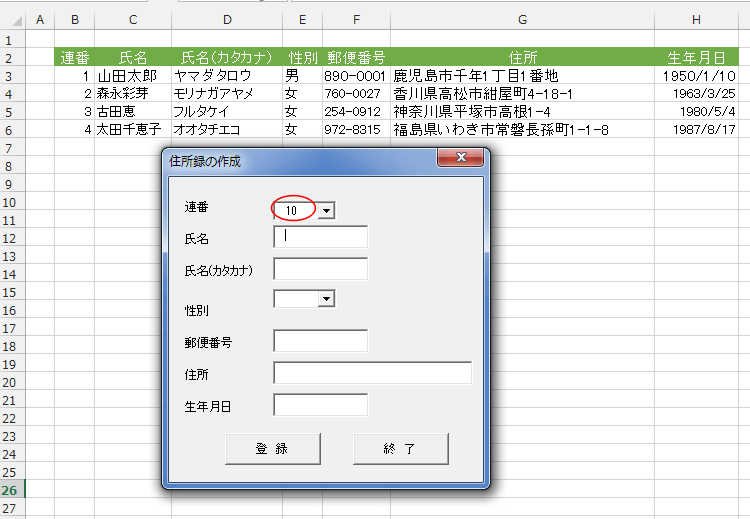The height and width of the screenshot is (519, 750).
Task: Click cell 1950/1/10
Action: [x=696, y=76]
